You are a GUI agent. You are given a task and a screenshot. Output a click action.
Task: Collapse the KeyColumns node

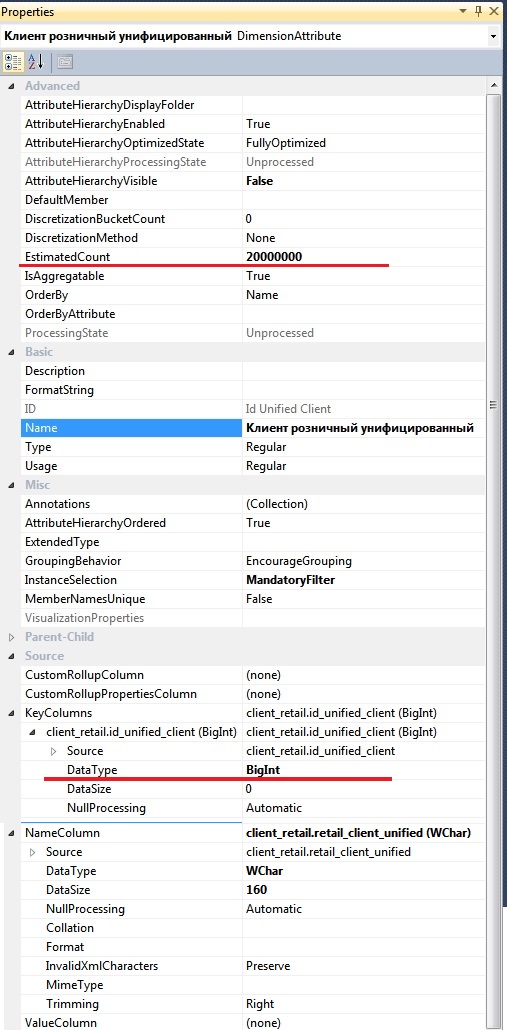coord(11,713)
